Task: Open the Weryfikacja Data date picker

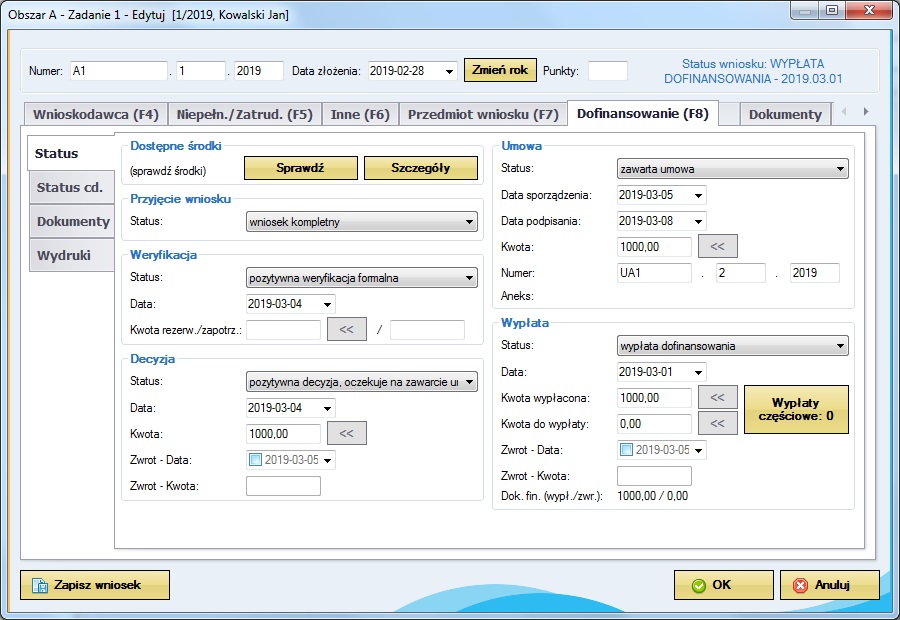Action: tap(327, 304)
